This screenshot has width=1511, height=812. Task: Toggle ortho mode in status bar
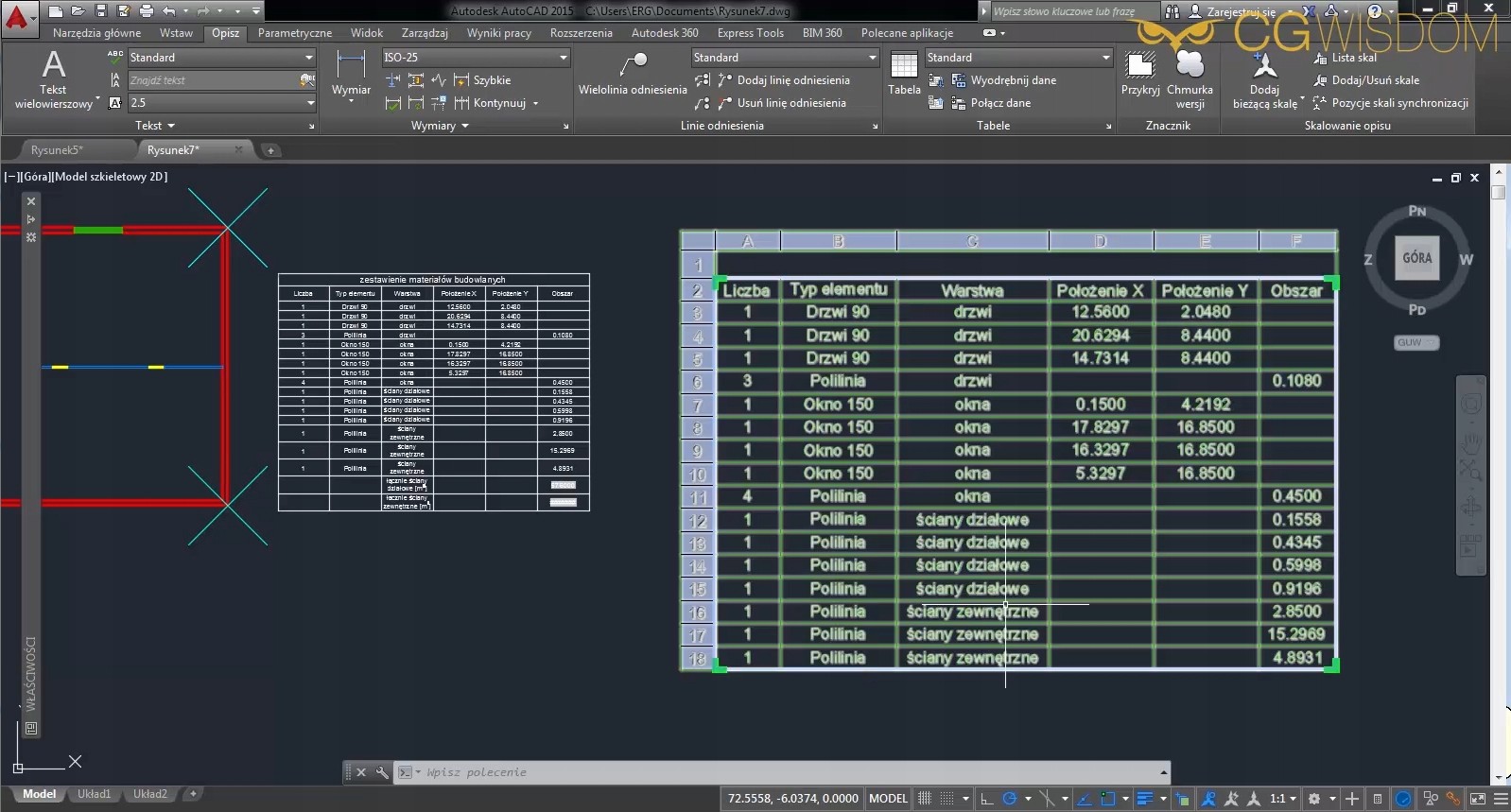click(x=986, y=799)
